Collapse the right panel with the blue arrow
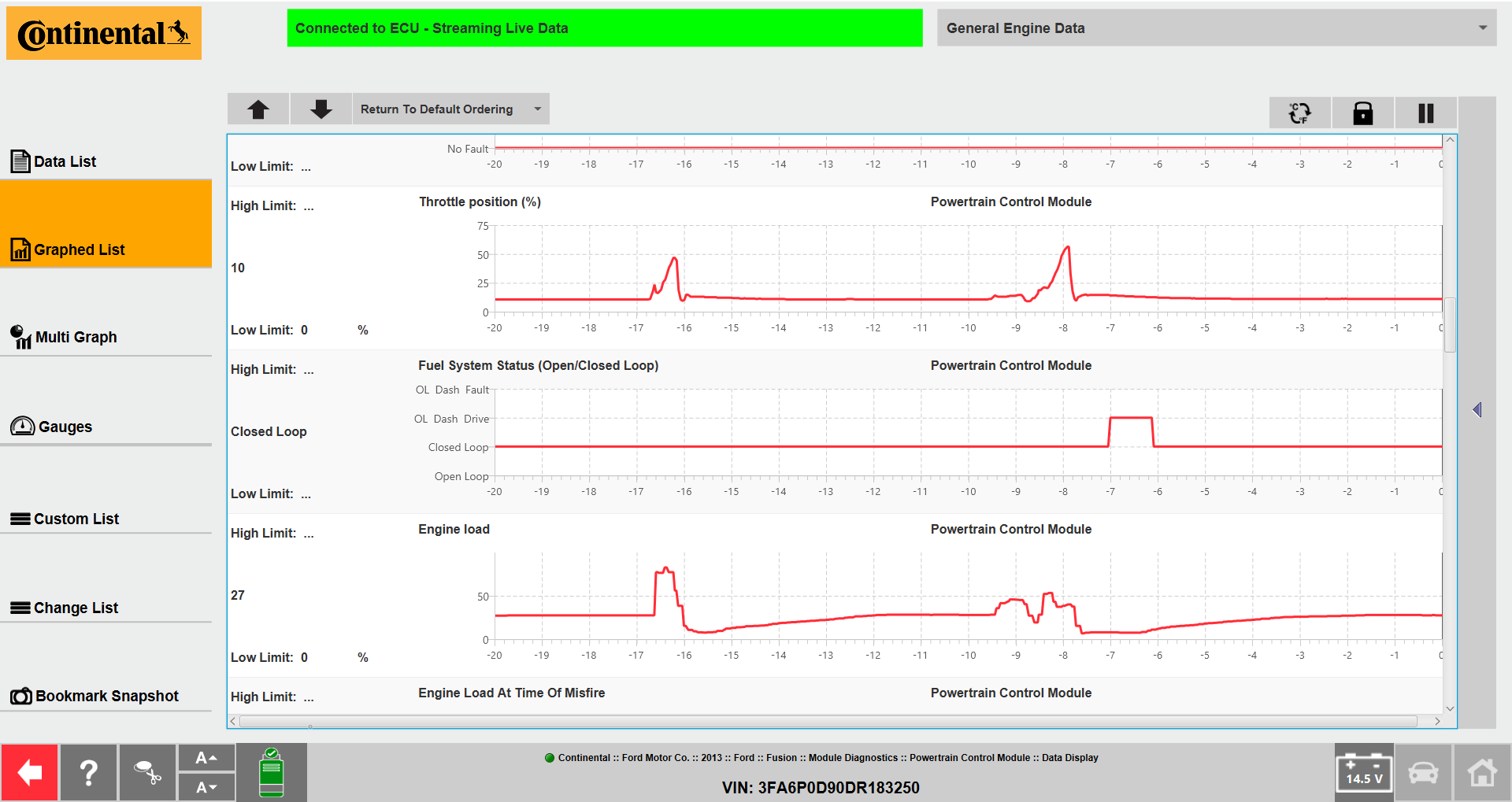 (1477, 409)
